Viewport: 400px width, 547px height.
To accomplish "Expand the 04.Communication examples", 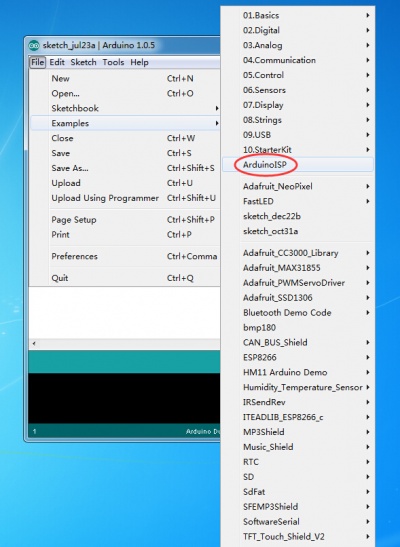I will (298, 60).
